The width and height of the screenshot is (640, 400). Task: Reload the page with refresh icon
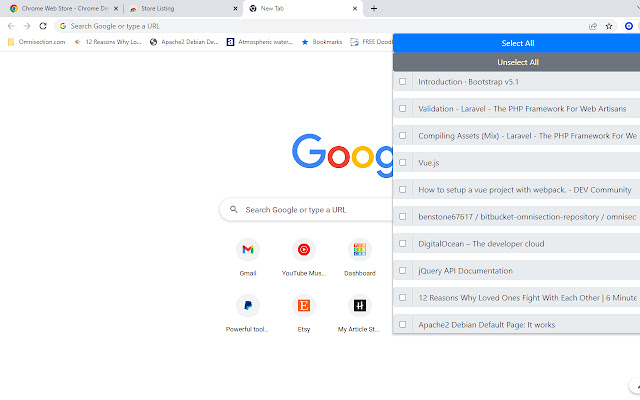coord(43,26)
